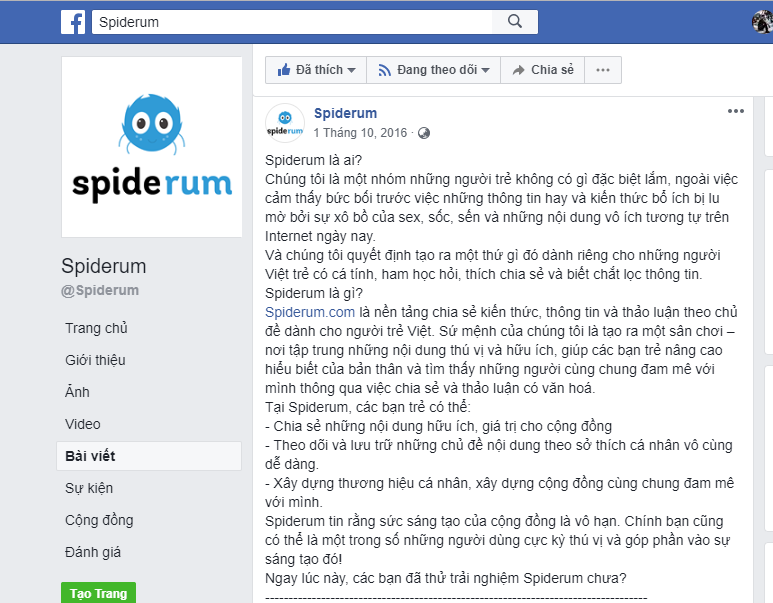Open the Cộng đồng section
Screen dimensions: 773x603
pos(99,521)
